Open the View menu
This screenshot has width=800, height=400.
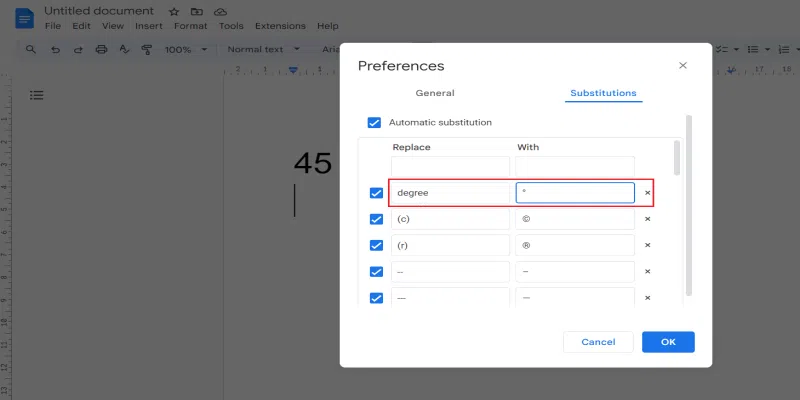click(113, 26)
